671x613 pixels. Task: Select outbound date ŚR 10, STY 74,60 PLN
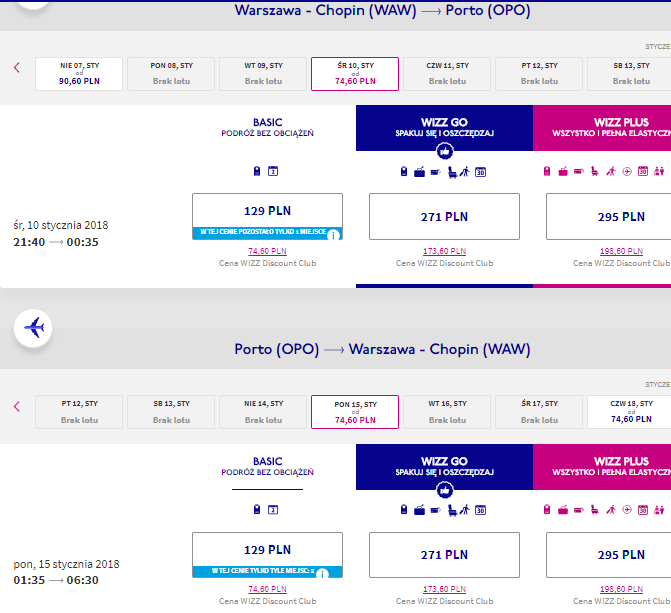click(x=355, y=74)
